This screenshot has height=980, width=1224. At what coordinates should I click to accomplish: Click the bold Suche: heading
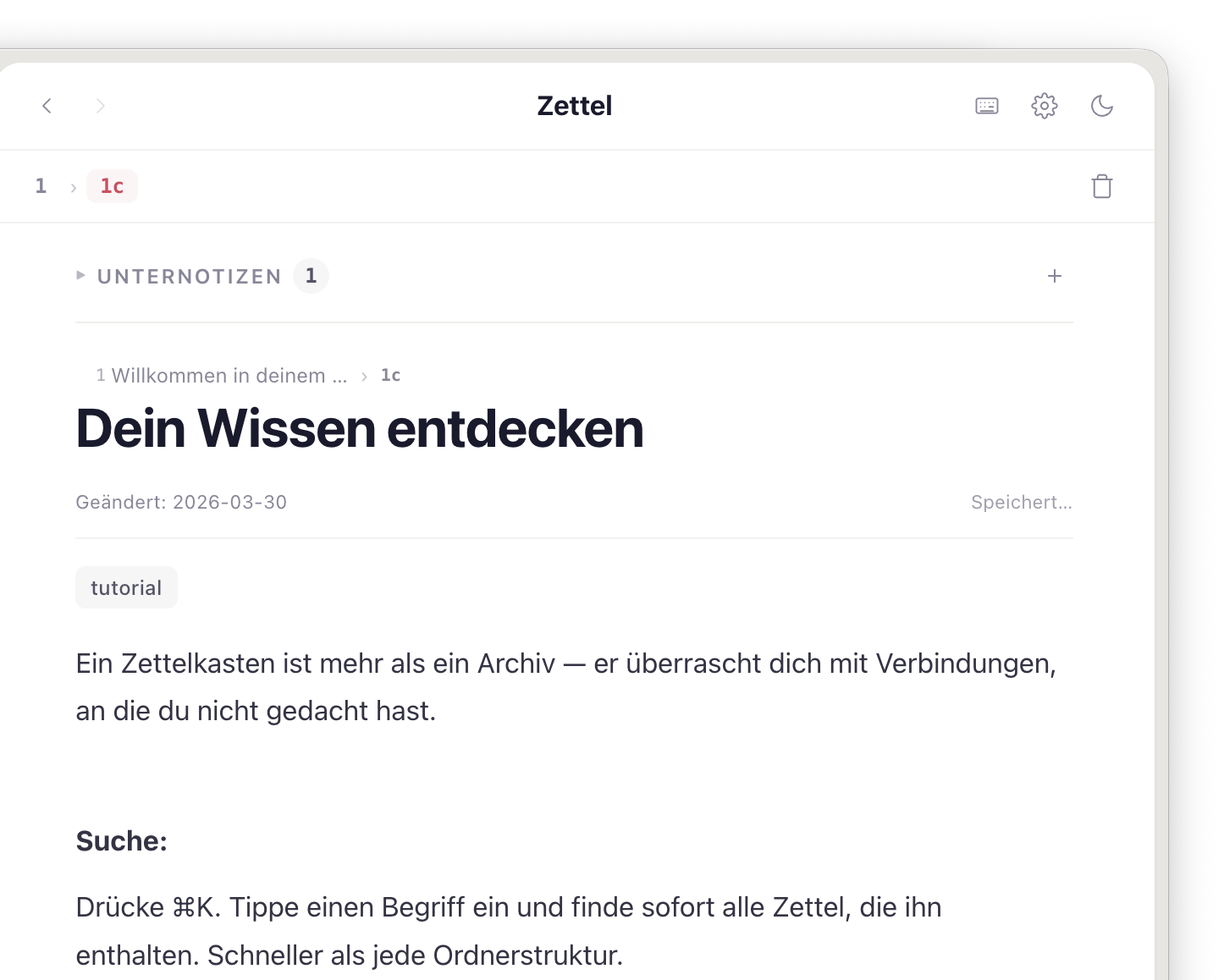tap(122, 841)
